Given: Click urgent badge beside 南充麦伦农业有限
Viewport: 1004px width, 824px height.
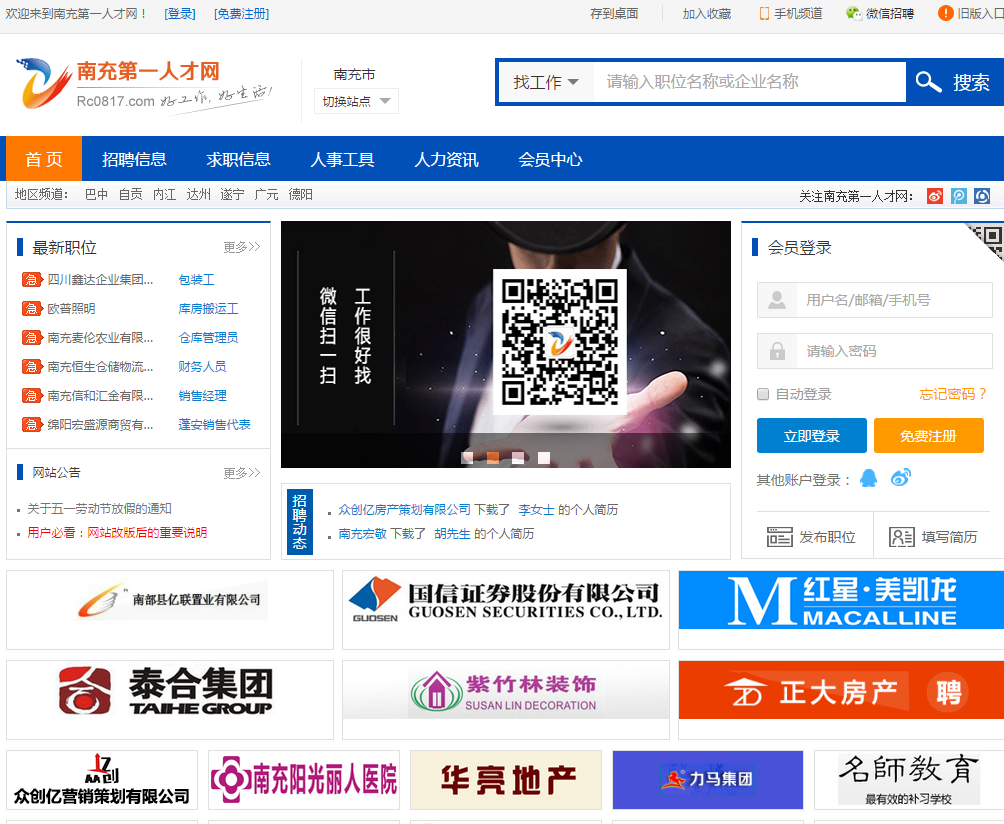Looking at the screenshot, I should pyautogui.click(x=31, y=337).
